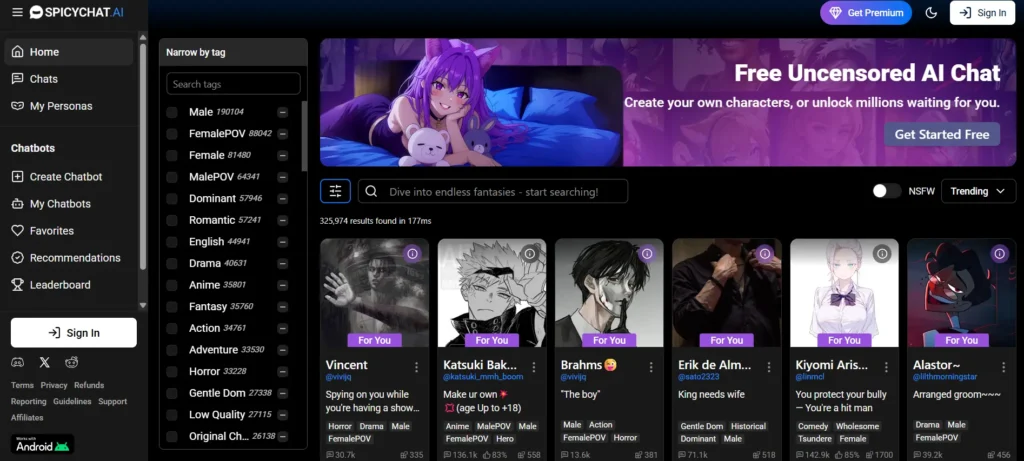Check the Male tag checkbox
The image size is (1024, 461).
(x=172, y=112)
